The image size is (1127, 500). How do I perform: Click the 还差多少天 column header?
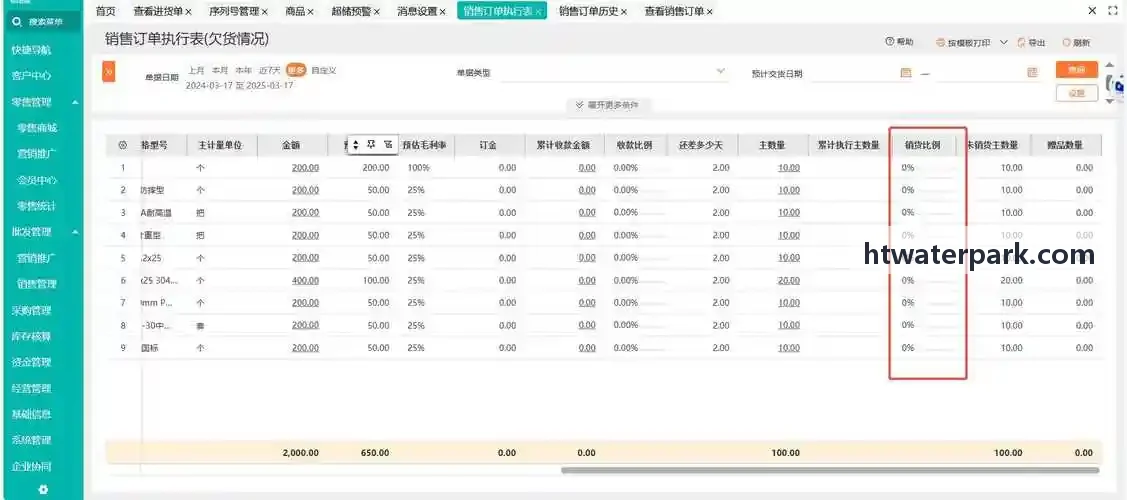tap(702, 145)
